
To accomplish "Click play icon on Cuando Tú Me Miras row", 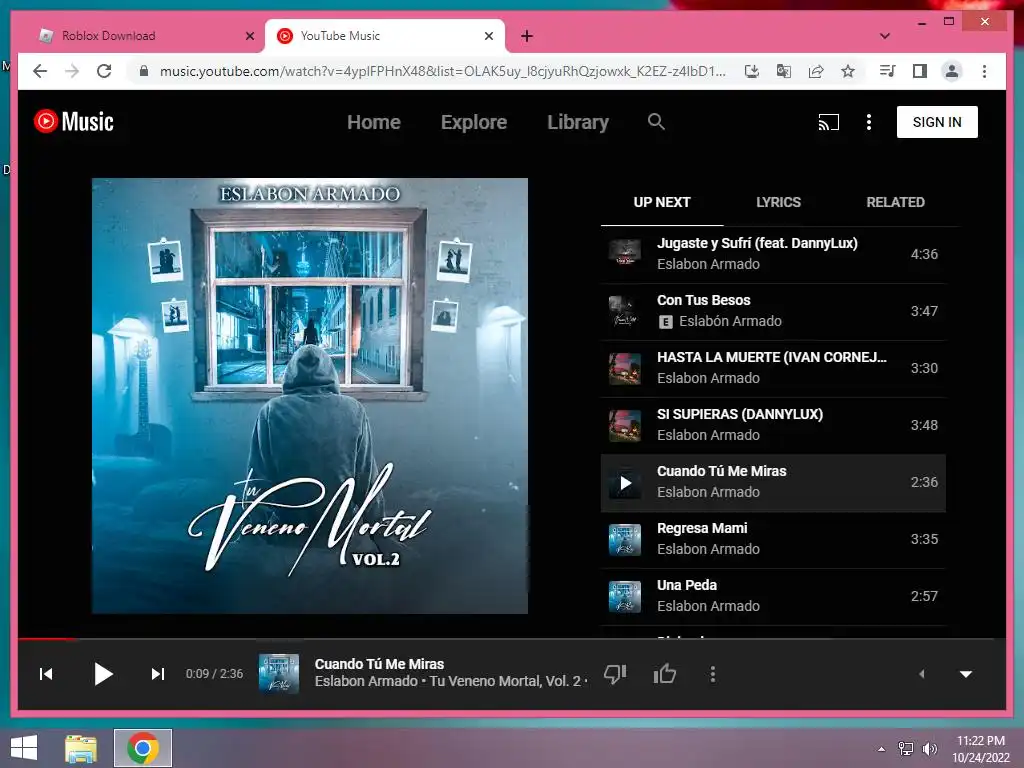I will [625, 483].
